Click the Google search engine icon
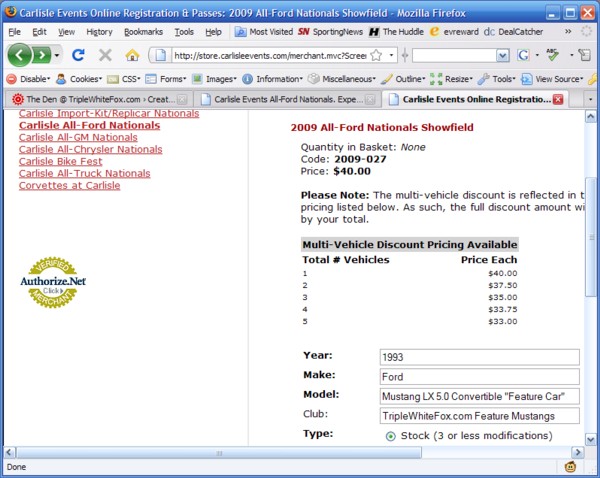 click(x=523, y=55)
